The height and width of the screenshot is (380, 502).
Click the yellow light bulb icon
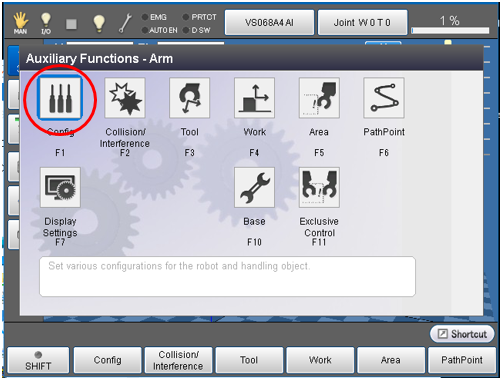pos(99,23)
